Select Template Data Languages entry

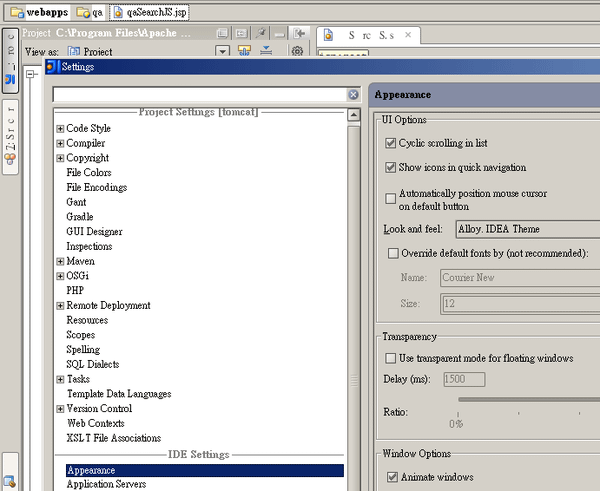(119, 394)
